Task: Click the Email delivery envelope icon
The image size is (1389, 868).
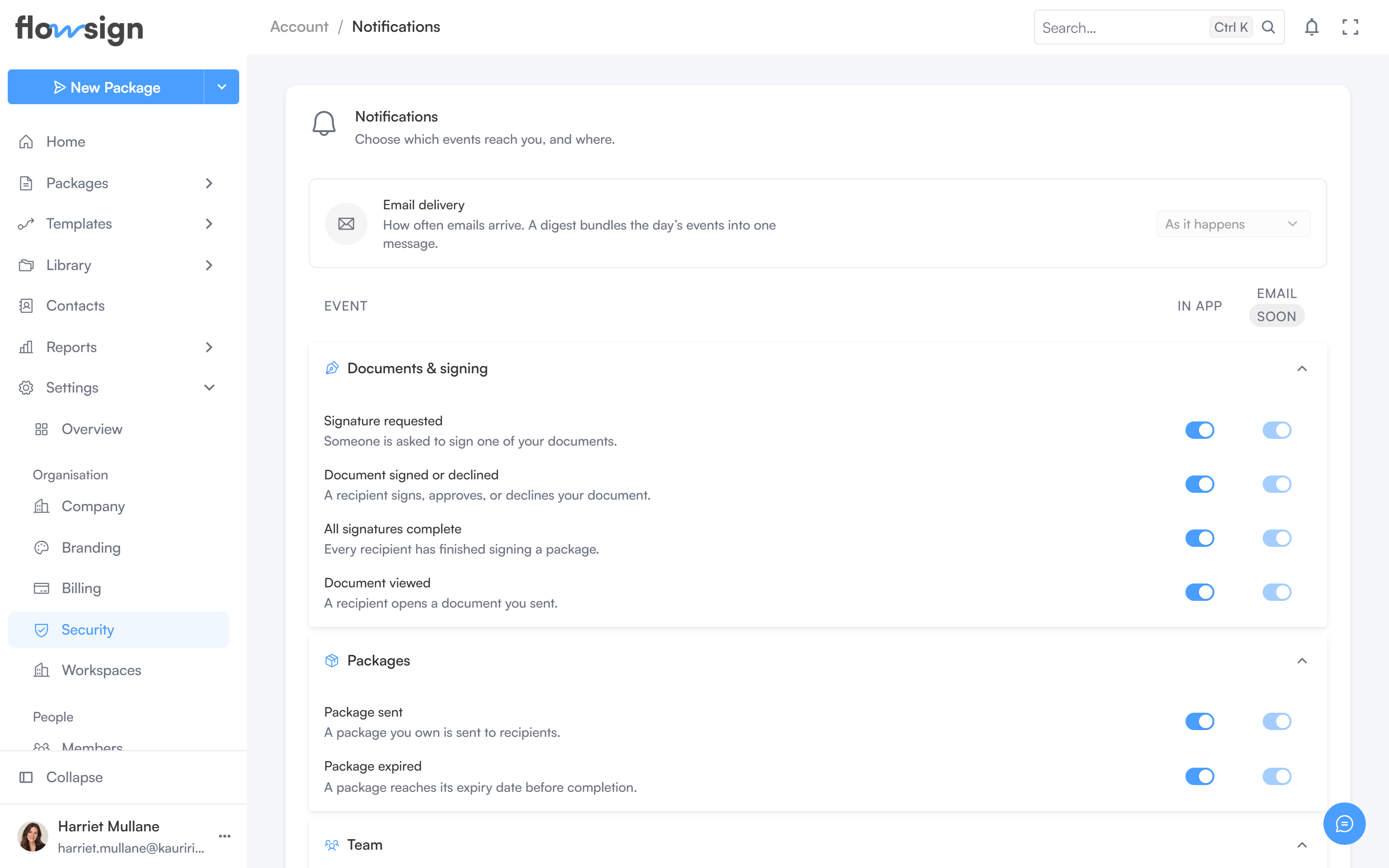Action: (346, 224)
